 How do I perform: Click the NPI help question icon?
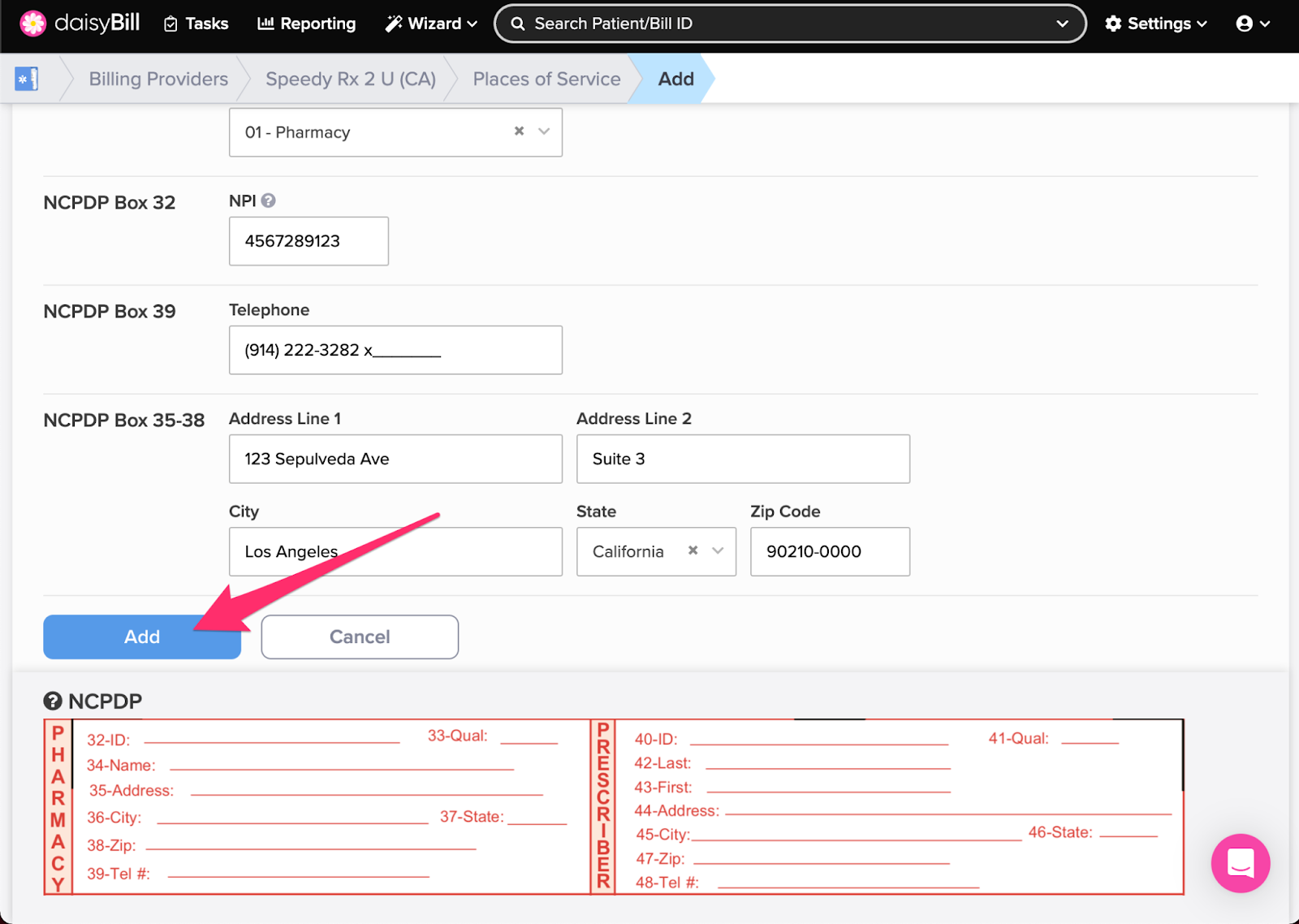269,201
